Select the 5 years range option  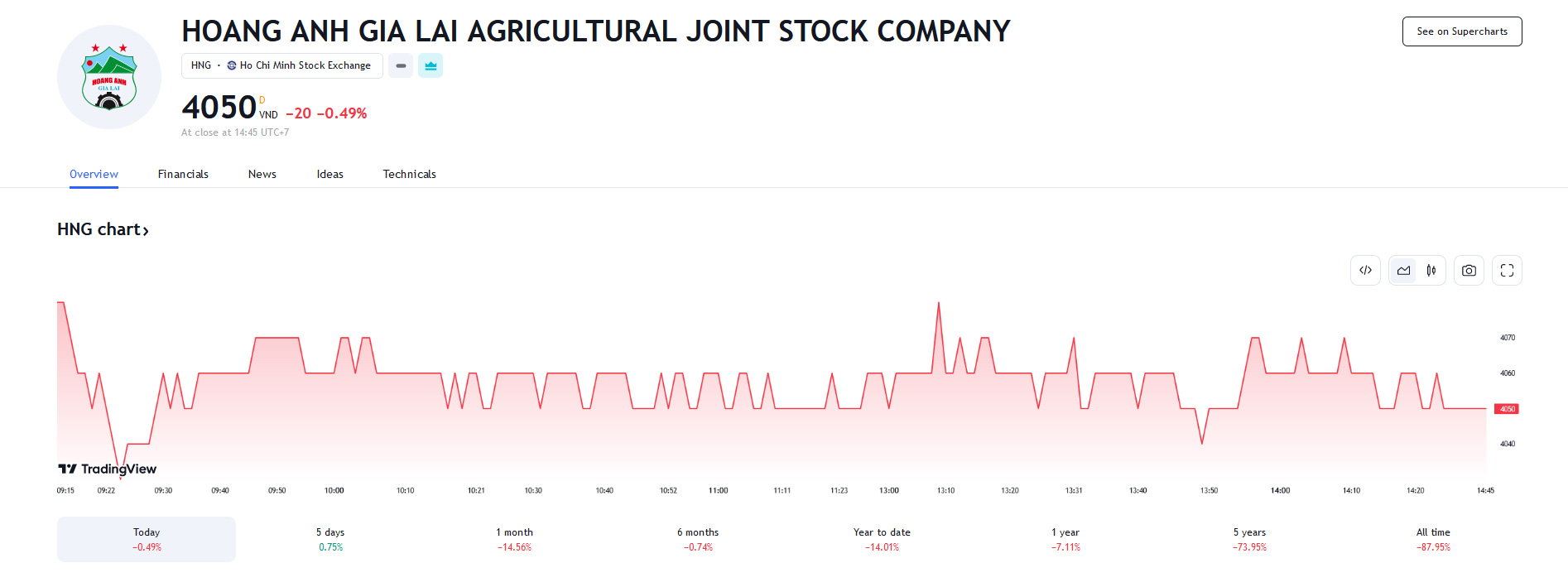point(1249,539)
